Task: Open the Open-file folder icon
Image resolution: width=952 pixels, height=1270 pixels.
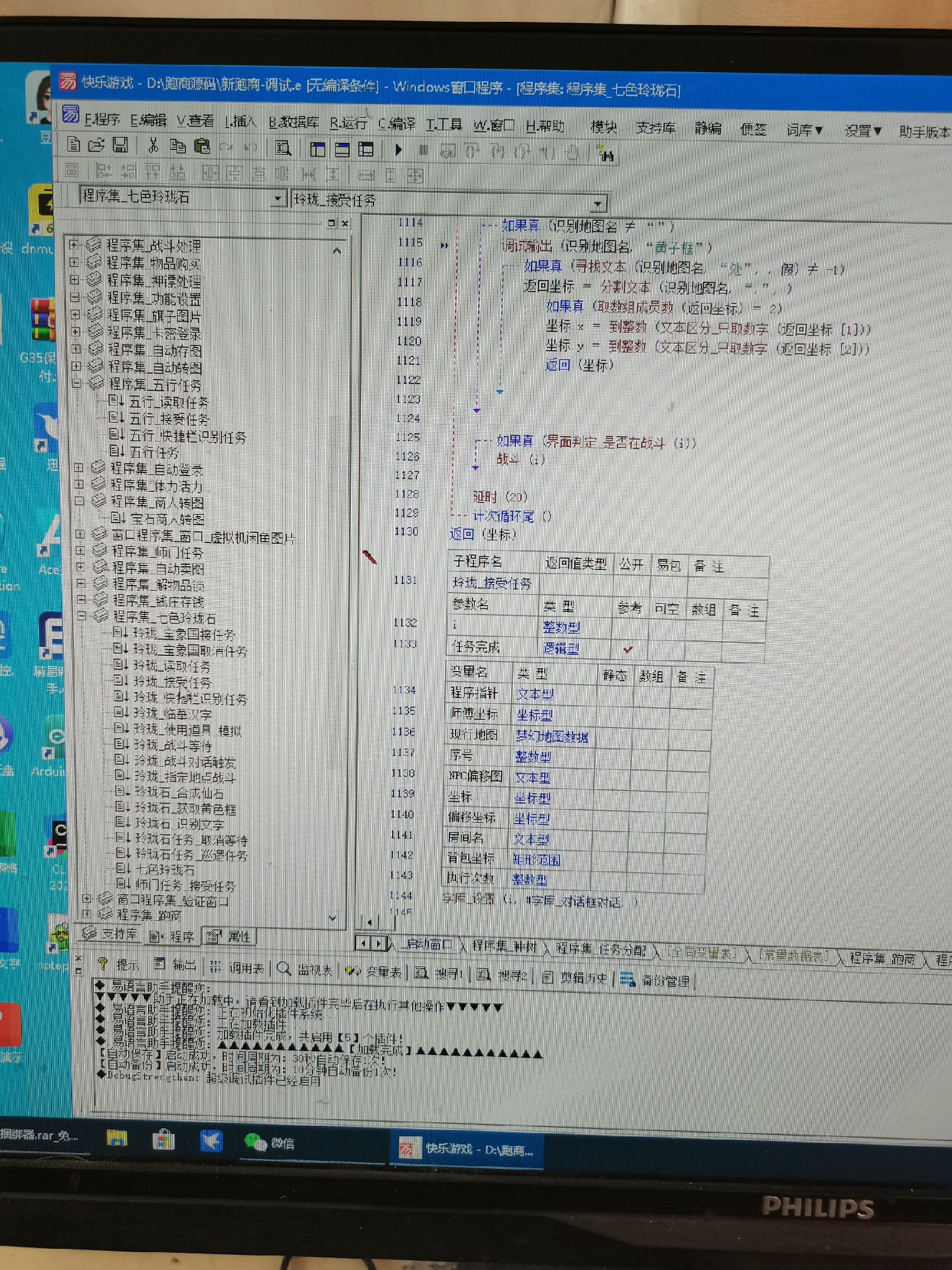Action: click(x=97, y=145)
